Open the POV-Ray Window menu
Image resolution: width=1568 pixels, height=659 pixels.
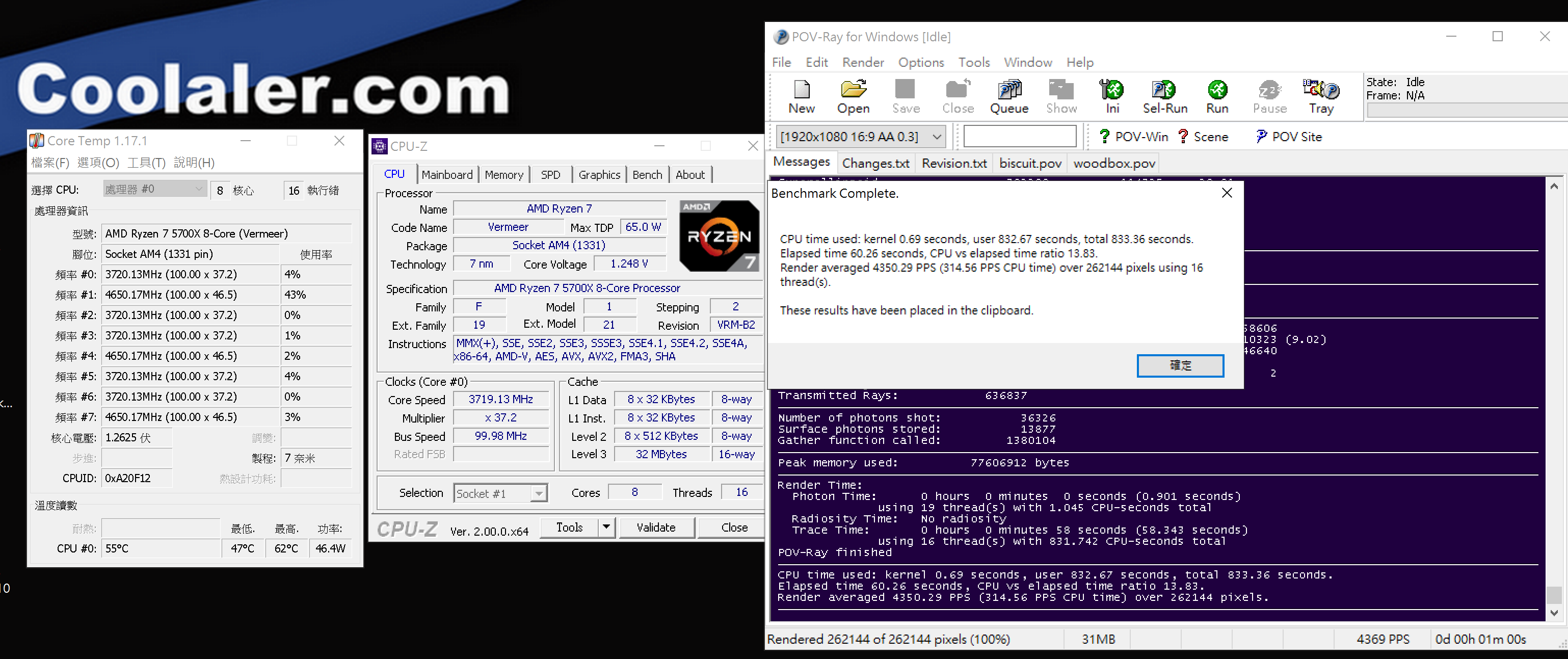tap(1027, 63)
